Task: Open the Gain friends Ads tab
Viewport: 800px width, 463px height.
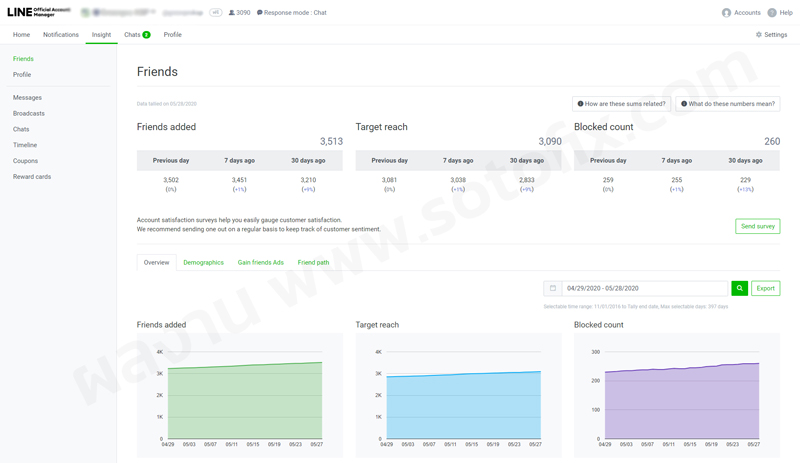Action: tap(260, 262)
